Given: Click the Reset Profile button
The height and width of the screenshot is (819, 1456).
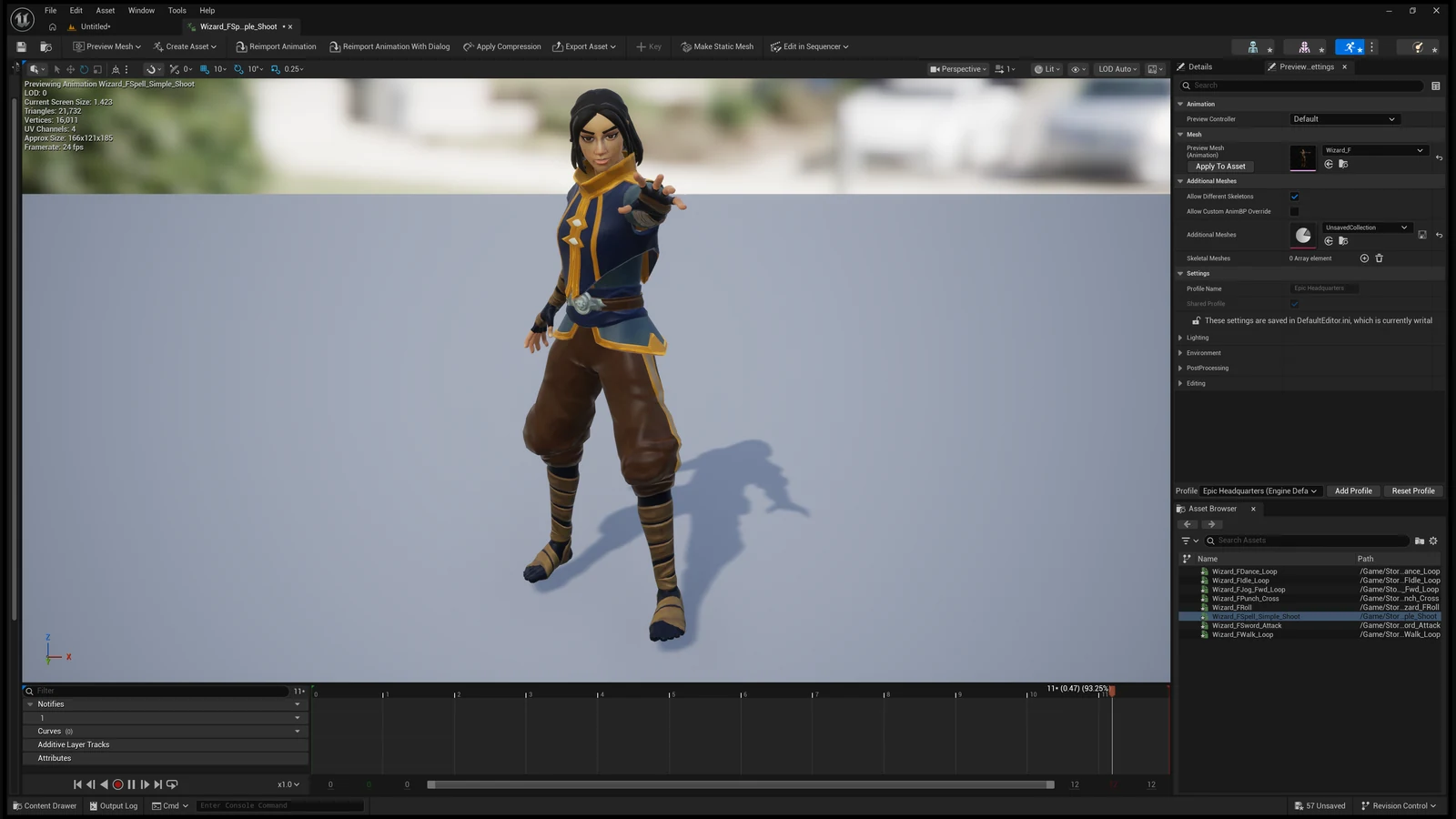Looking at the screenshot, I should pyautogui.click(x=1413, y=491).
